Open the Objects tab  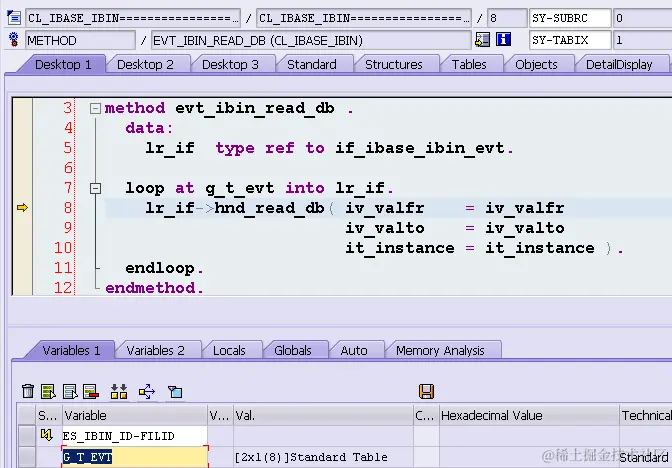click(x=536, y=65)
